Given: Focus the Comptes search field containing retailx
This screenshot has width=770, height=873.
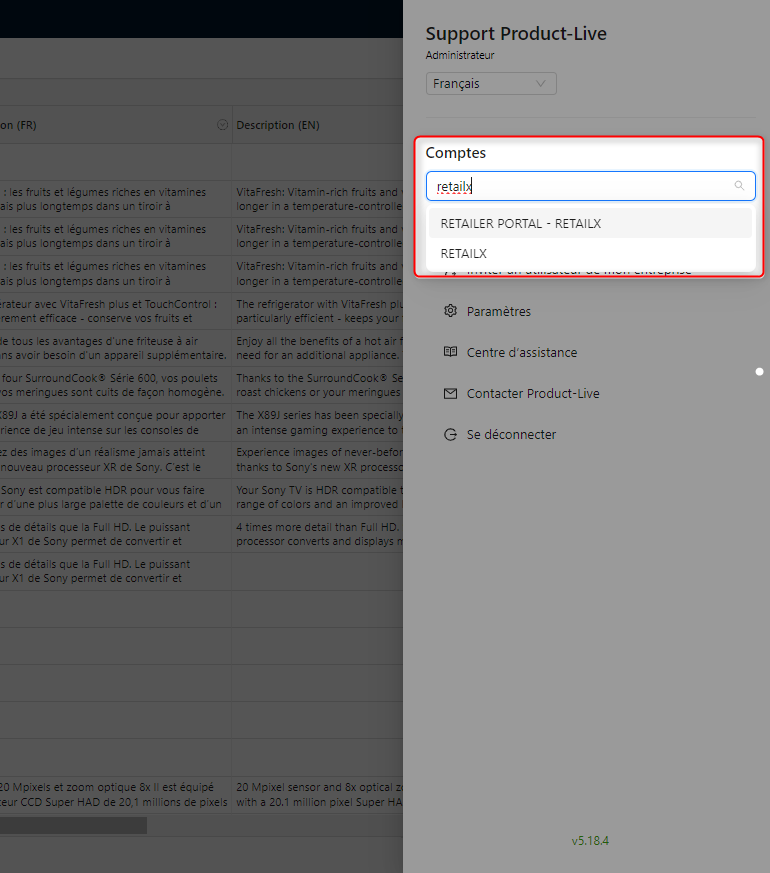Looking at the screenshot, I should [x=580, y=186].
